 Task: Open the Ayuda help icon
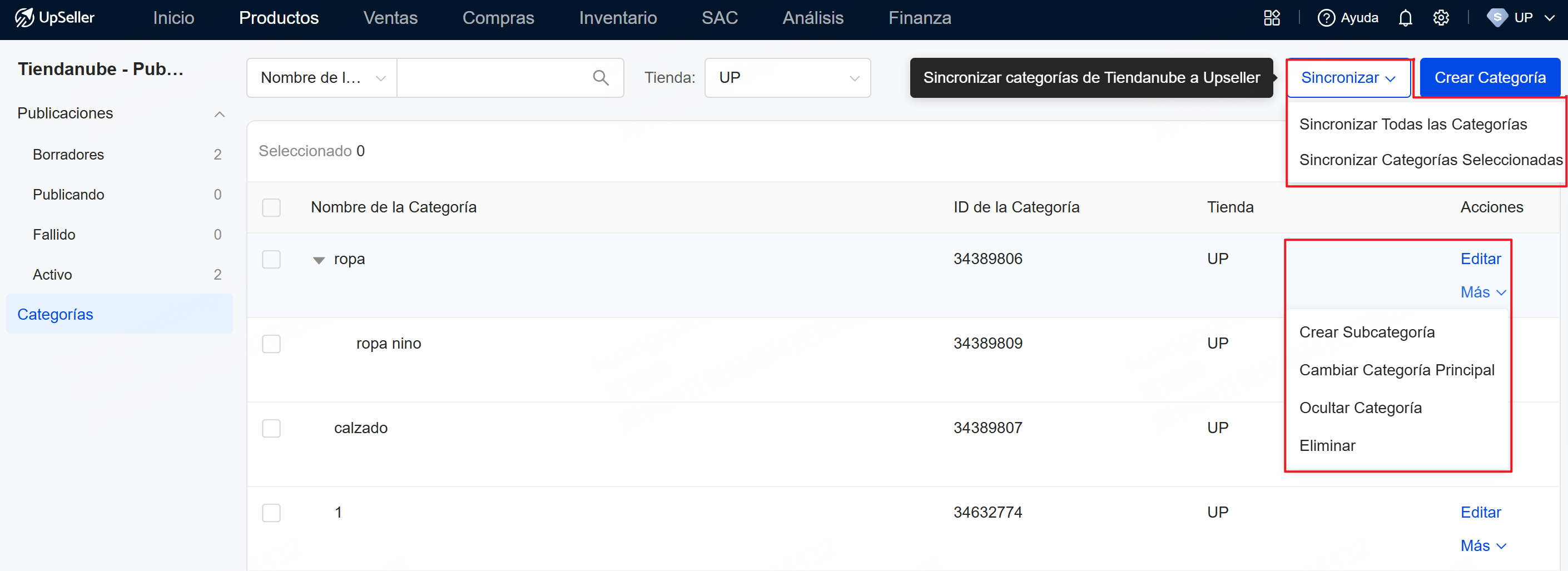(x=1326, y=18)
